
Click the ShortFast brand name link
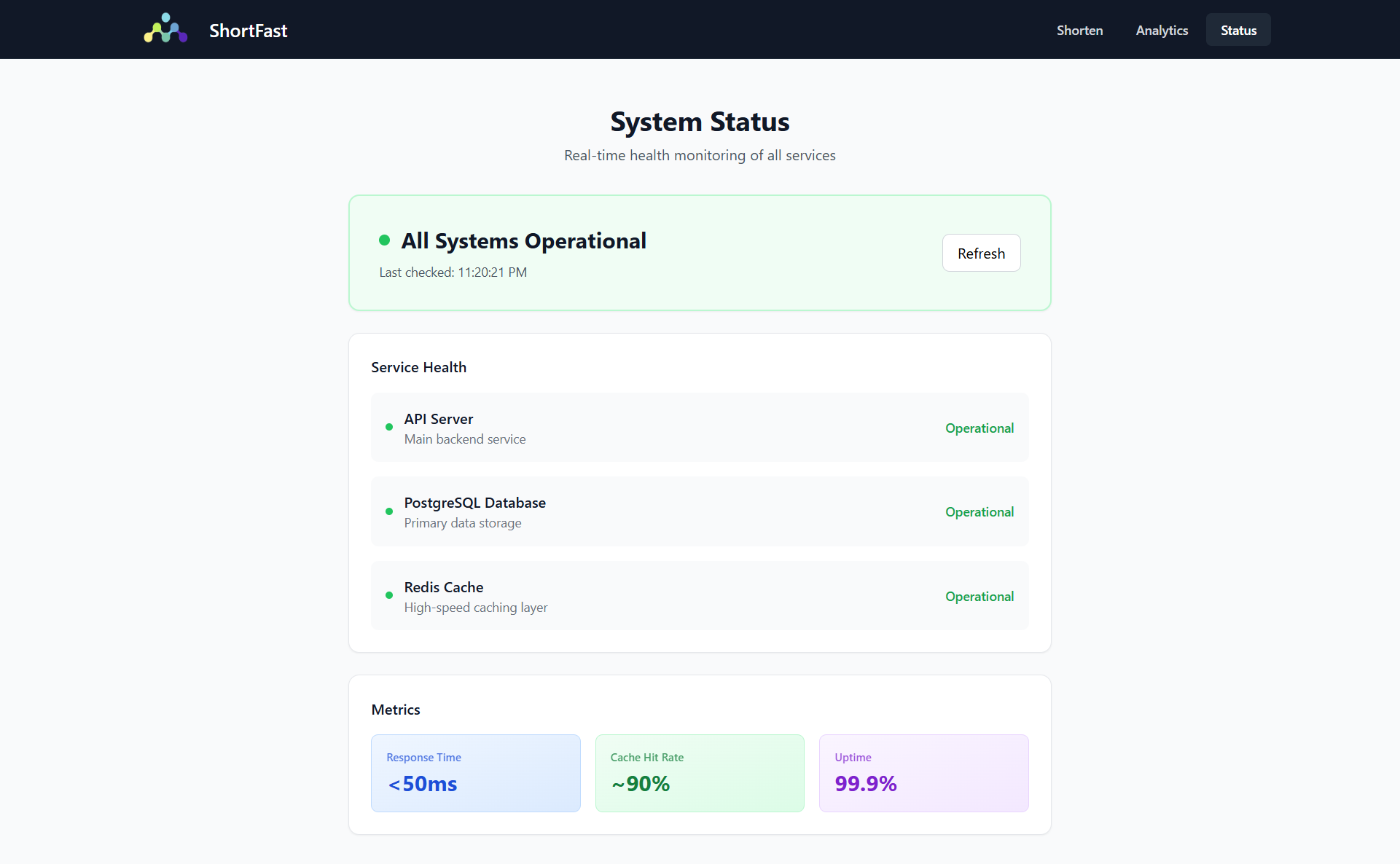[x=249, y=31]
